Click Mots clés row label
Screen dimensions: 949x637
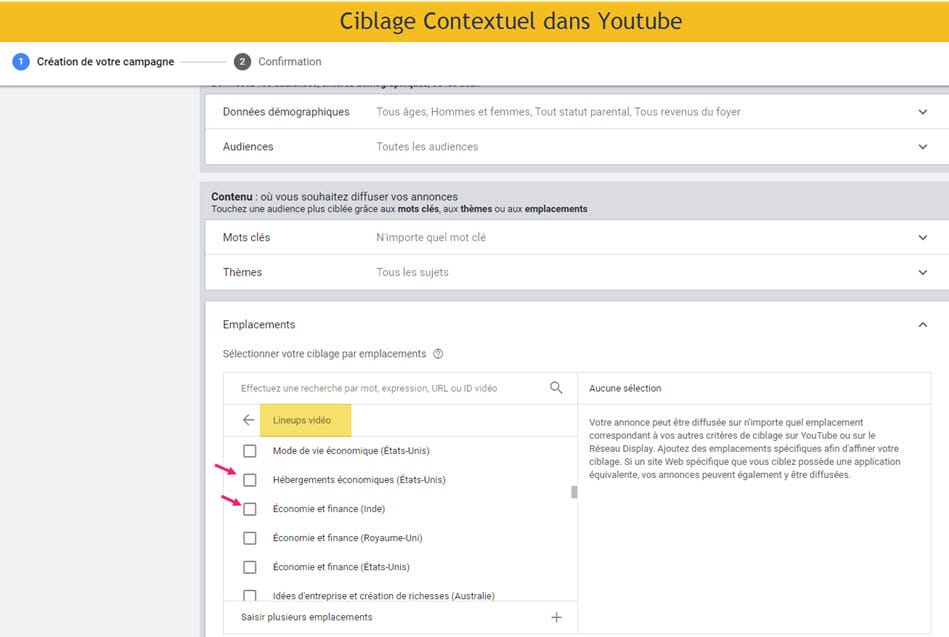point(246,237)
